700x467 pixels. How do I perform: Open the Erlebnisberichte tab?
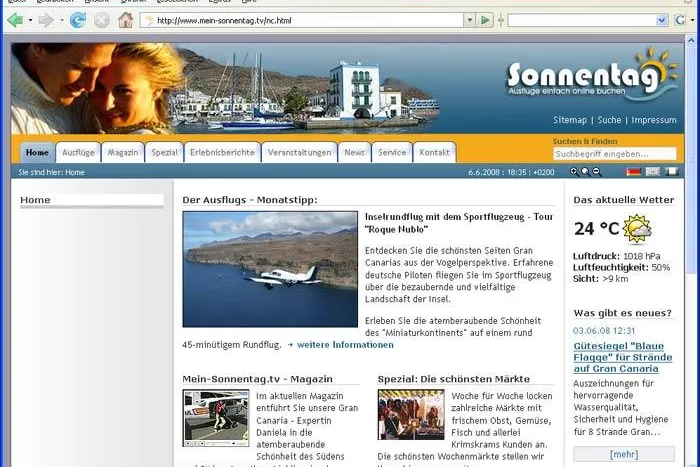click(222, 153)
